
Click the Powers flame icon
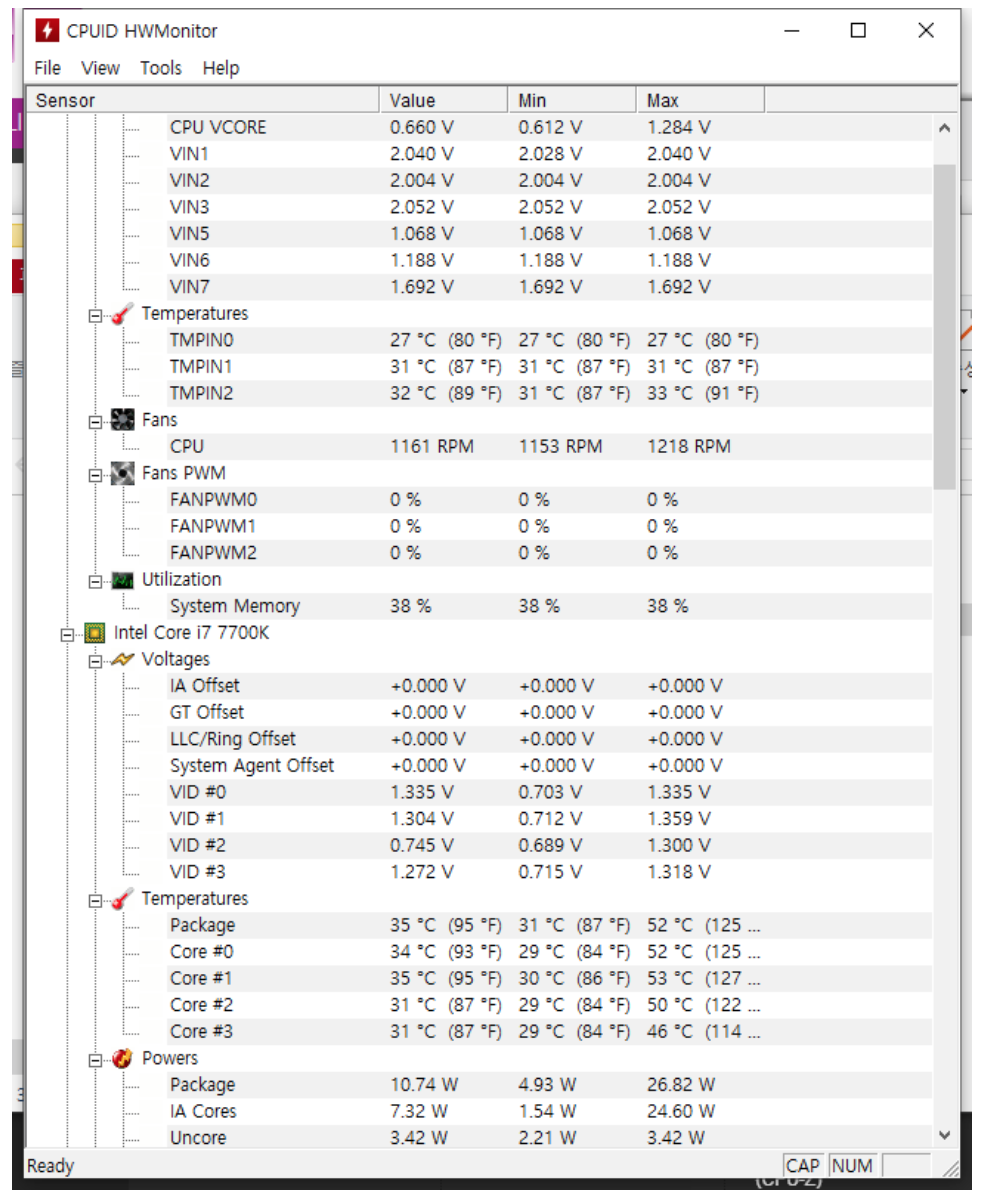pyautogui.click(x=122, y=1059)
